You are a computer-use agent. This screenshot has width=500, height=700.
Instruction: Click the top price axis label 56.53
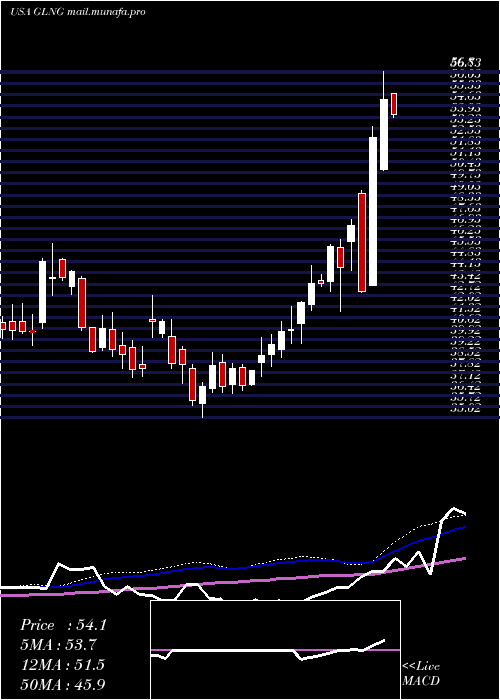[x=465, y=64]
